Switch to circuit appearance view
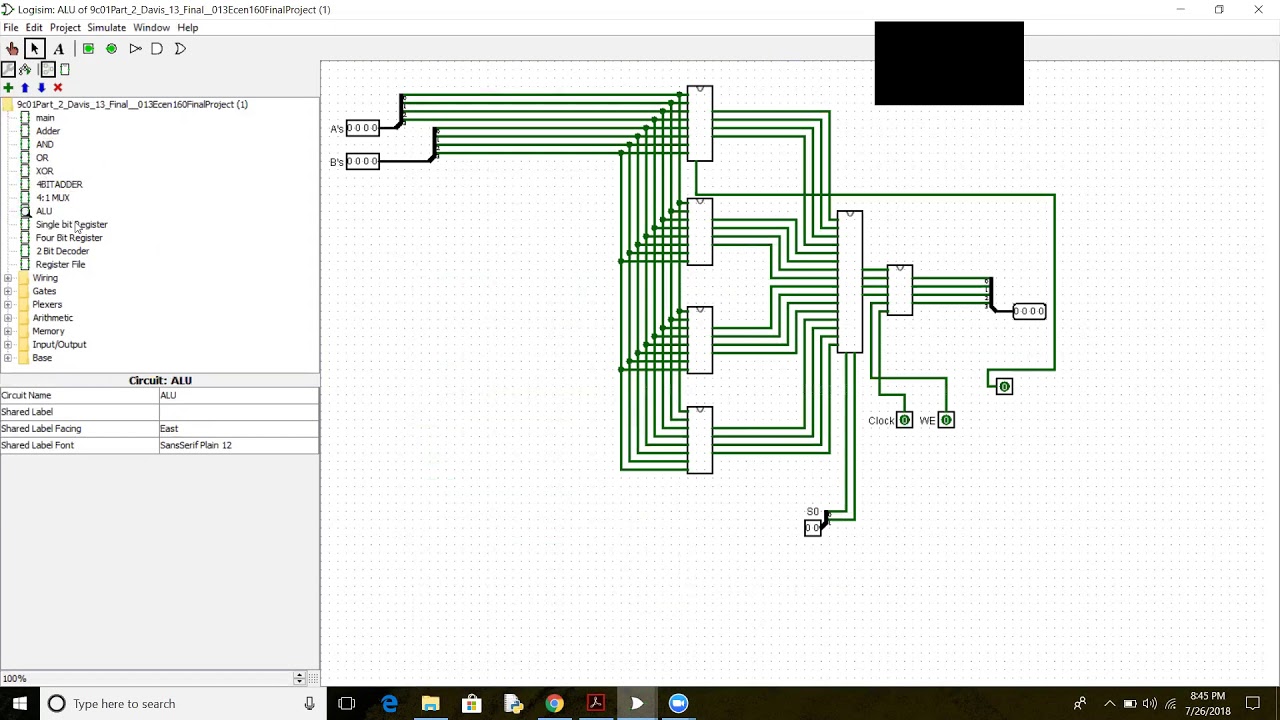This screenshot has width=1280, height=720. 65,69
